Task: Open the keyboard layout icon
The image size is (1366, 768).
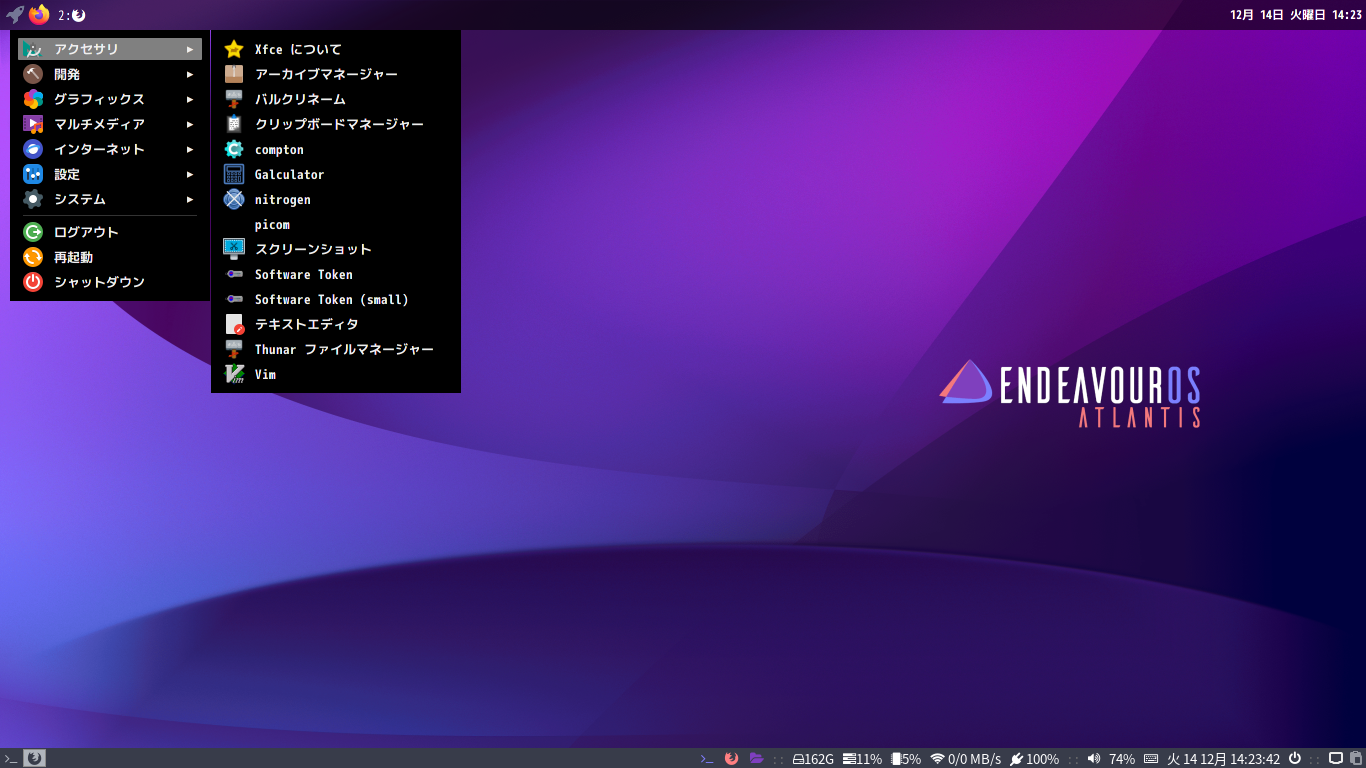Action: click(1151, 759)
